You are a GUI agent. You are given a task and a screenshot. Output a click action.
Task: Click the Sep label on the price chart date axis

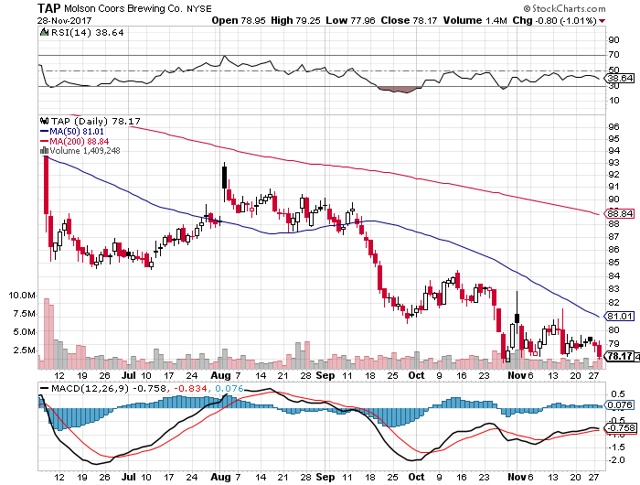click(325, 375)
